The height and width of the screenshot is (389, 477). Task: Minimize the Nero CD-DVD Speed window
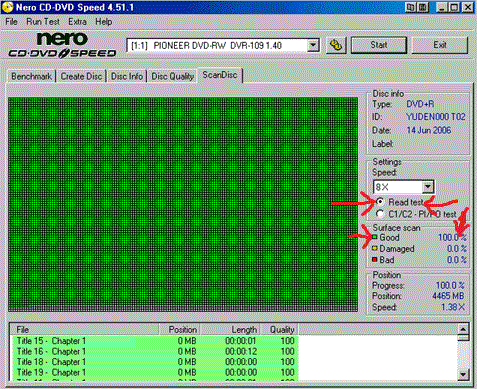tap(442, 7)
